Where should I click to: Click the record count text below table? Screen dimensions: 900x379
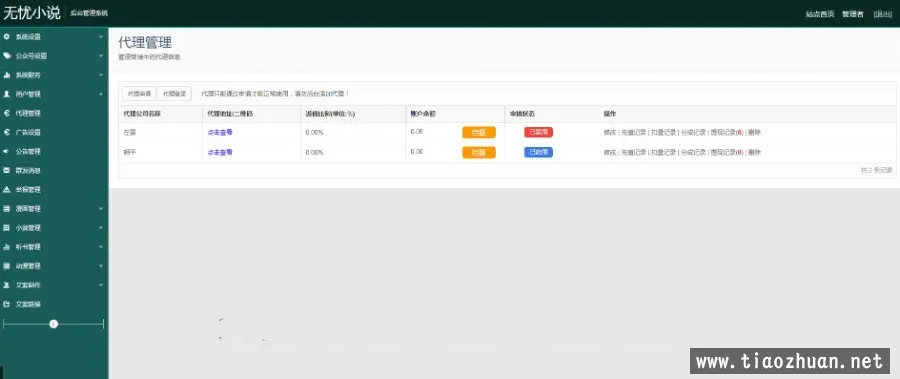coord(876,171)
